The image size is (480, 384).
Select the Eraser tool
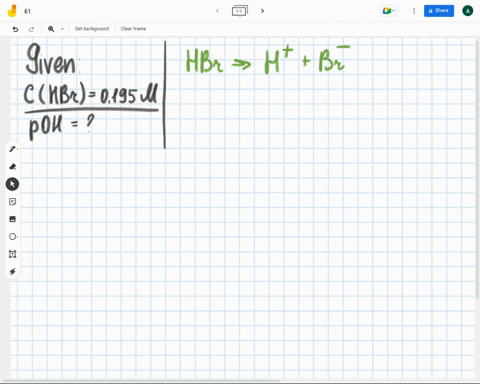[x=13, y=166]
